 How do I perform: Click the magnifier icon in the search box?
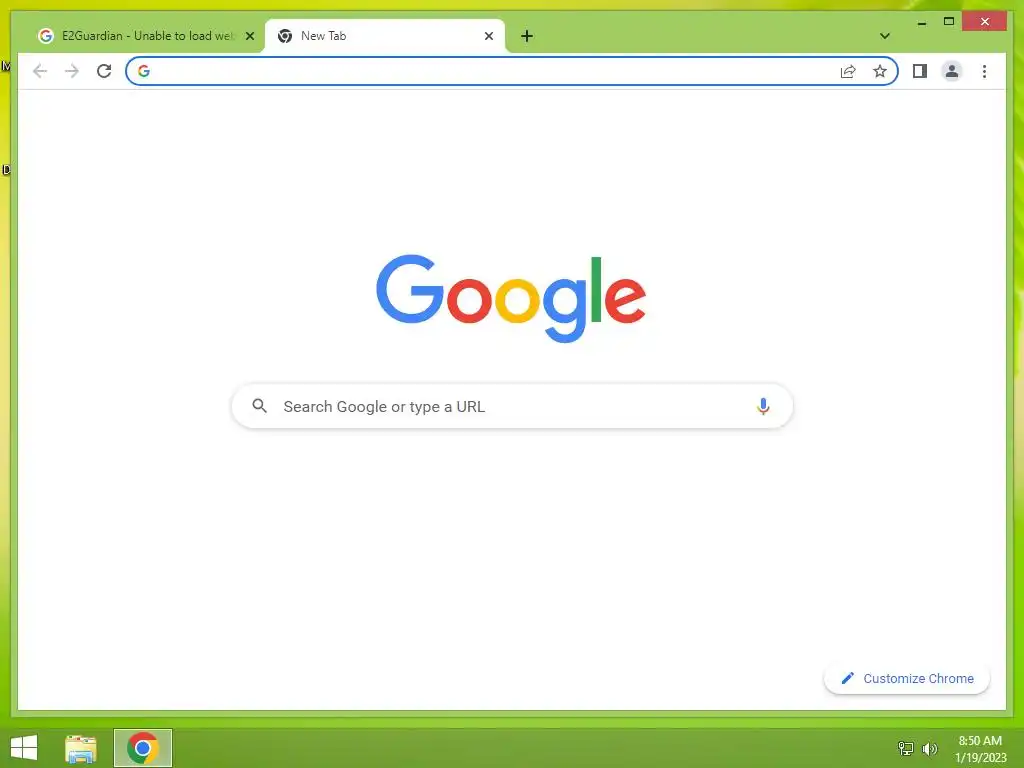pos(259,406)
